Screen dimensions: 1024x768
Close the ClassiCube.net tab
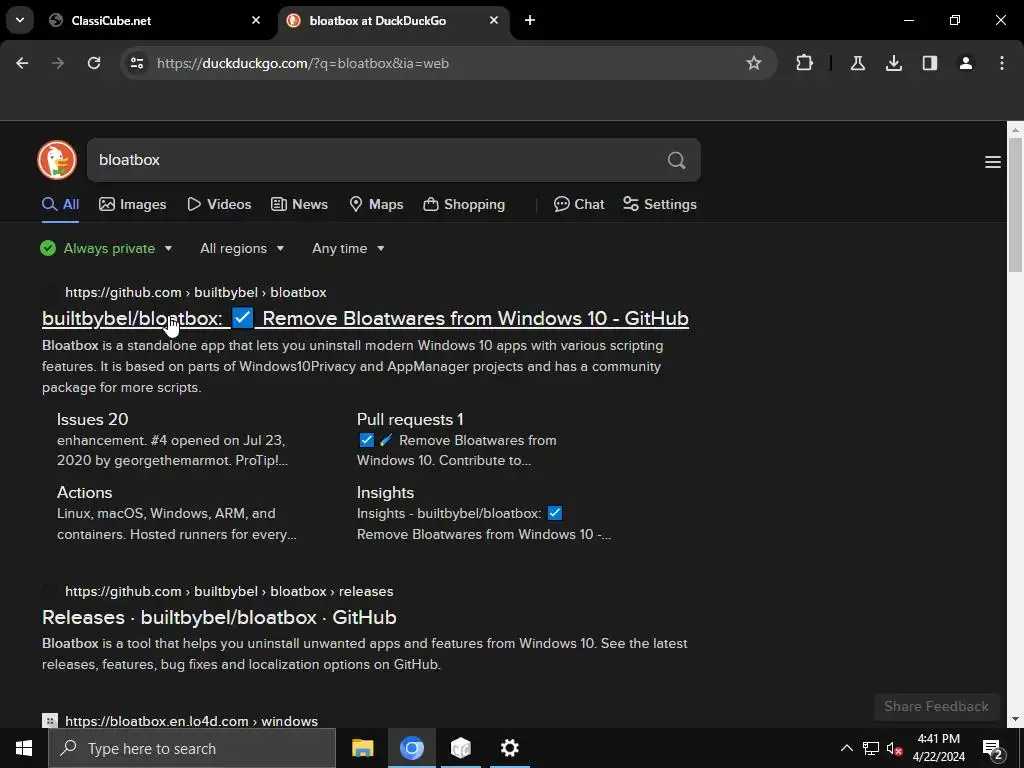256,20
